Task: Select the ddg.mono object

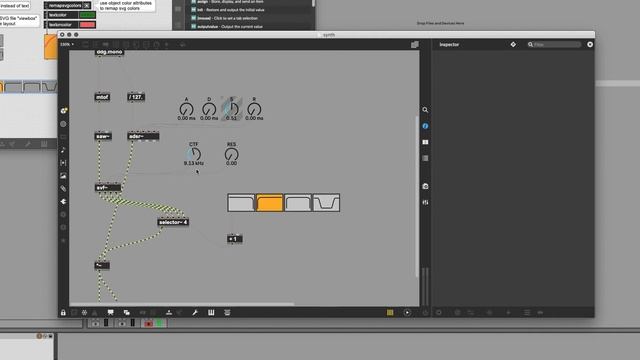Action: pos(109,52)
